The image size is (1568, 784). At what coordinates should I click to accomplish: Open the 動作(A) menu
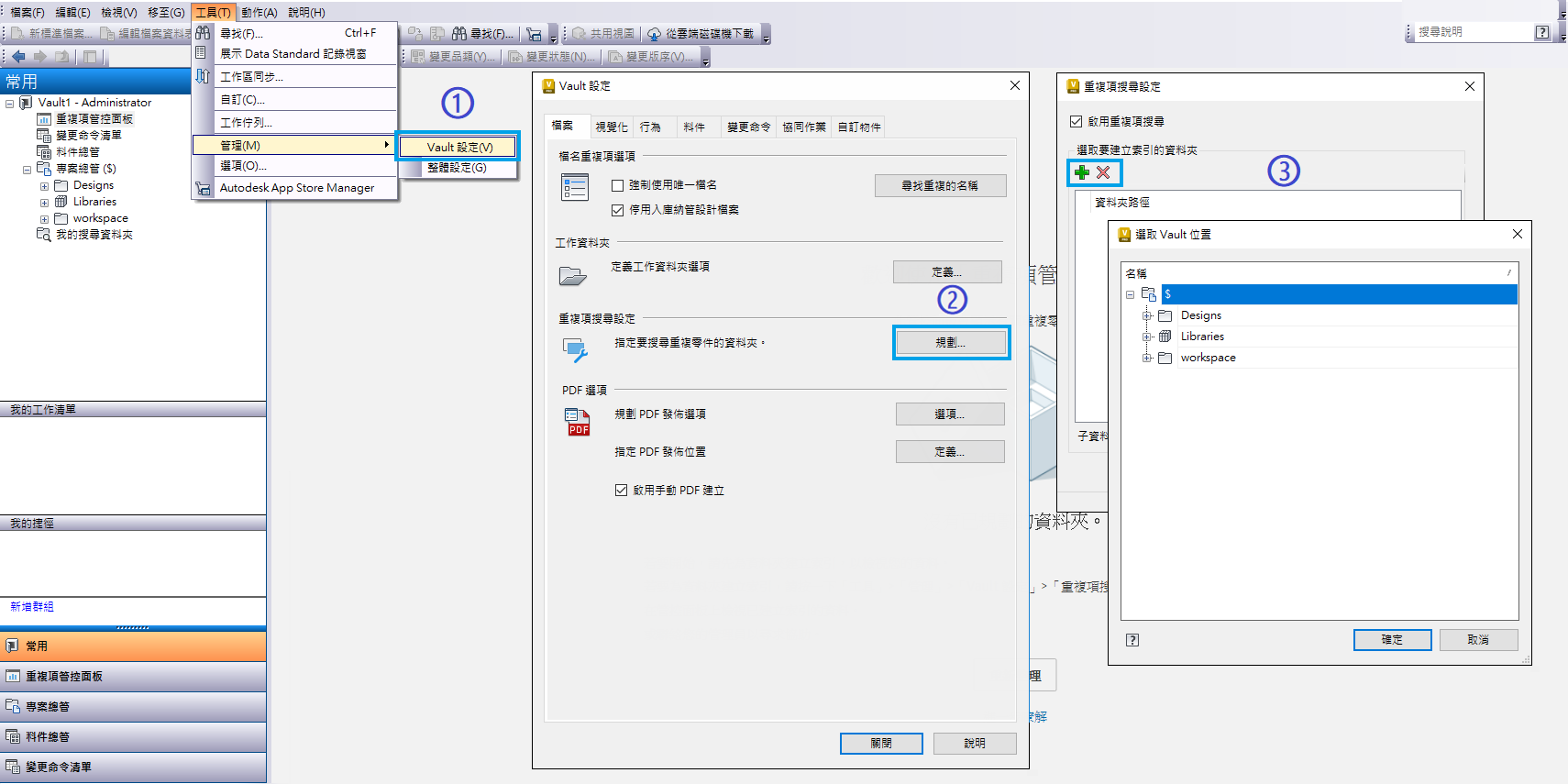pos(259,12)
